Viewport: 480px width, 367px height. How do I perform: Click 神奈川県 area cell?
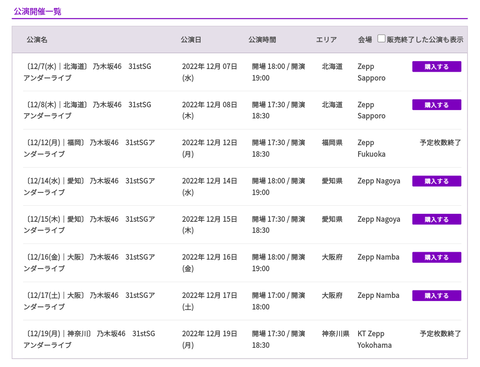(x=335, y=334)
